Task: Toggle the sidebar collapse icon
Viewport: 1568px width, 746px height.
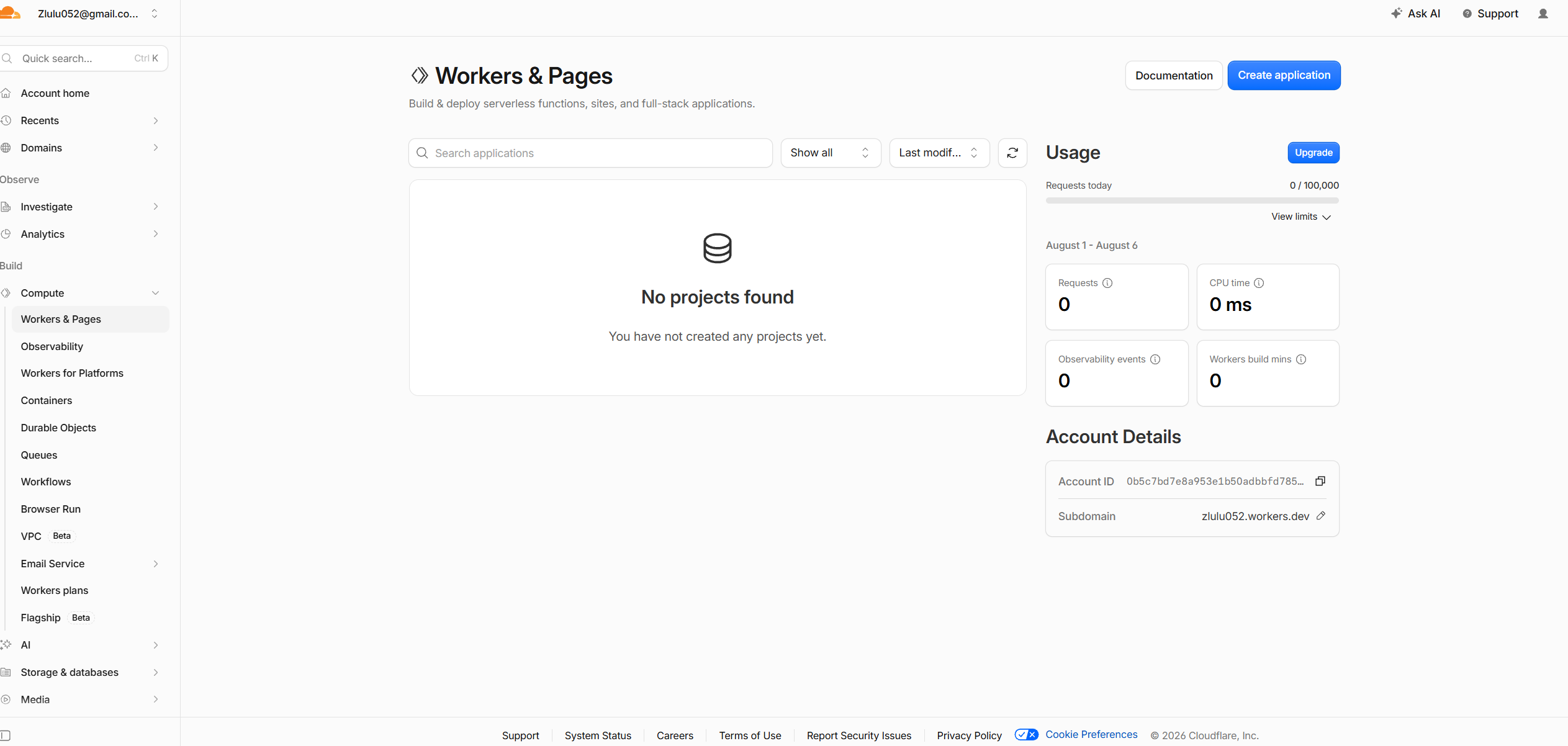Action: pos(6,735)
